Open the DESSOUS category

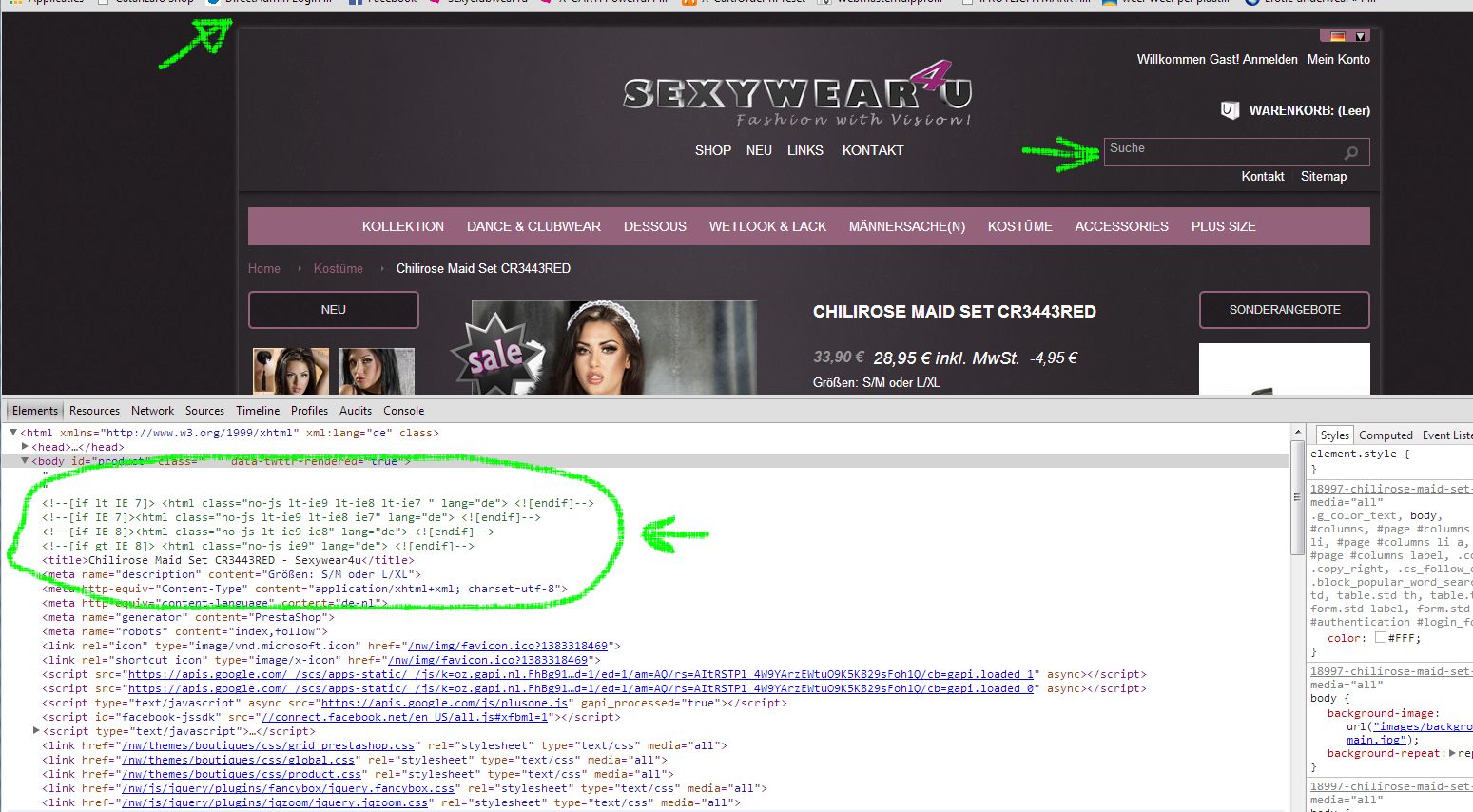655,226
